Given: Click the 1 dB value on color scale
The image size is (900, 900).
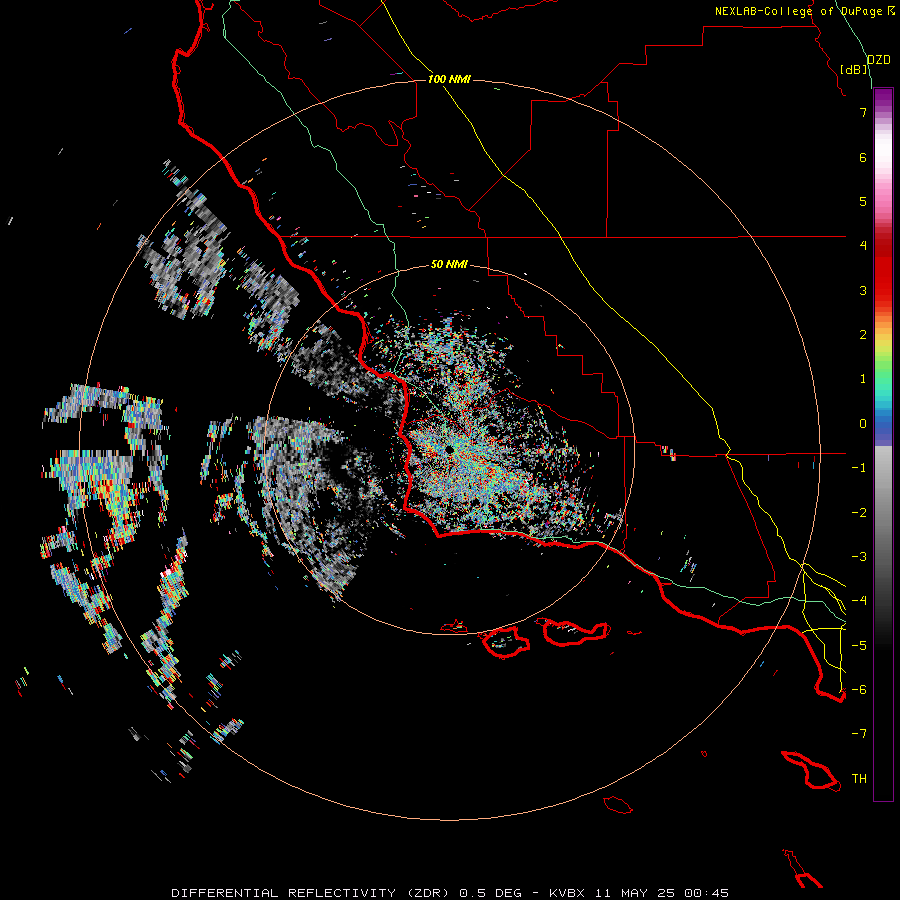Looking at the screenshot, I should [863, 379].
